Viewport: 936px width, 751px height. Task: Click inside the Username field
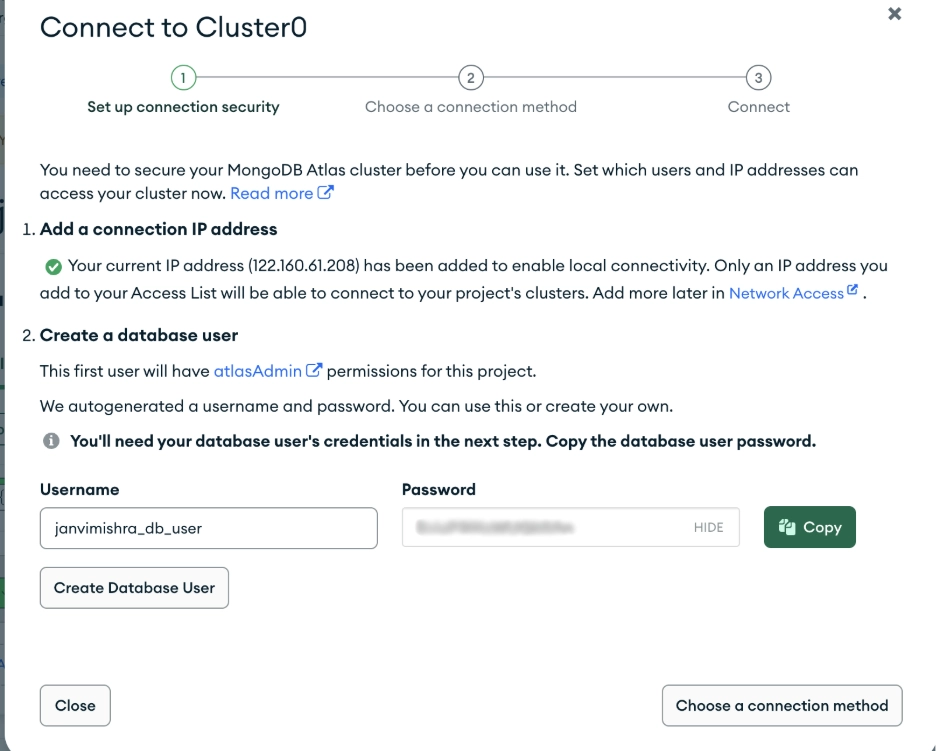(x=208, y=527)
